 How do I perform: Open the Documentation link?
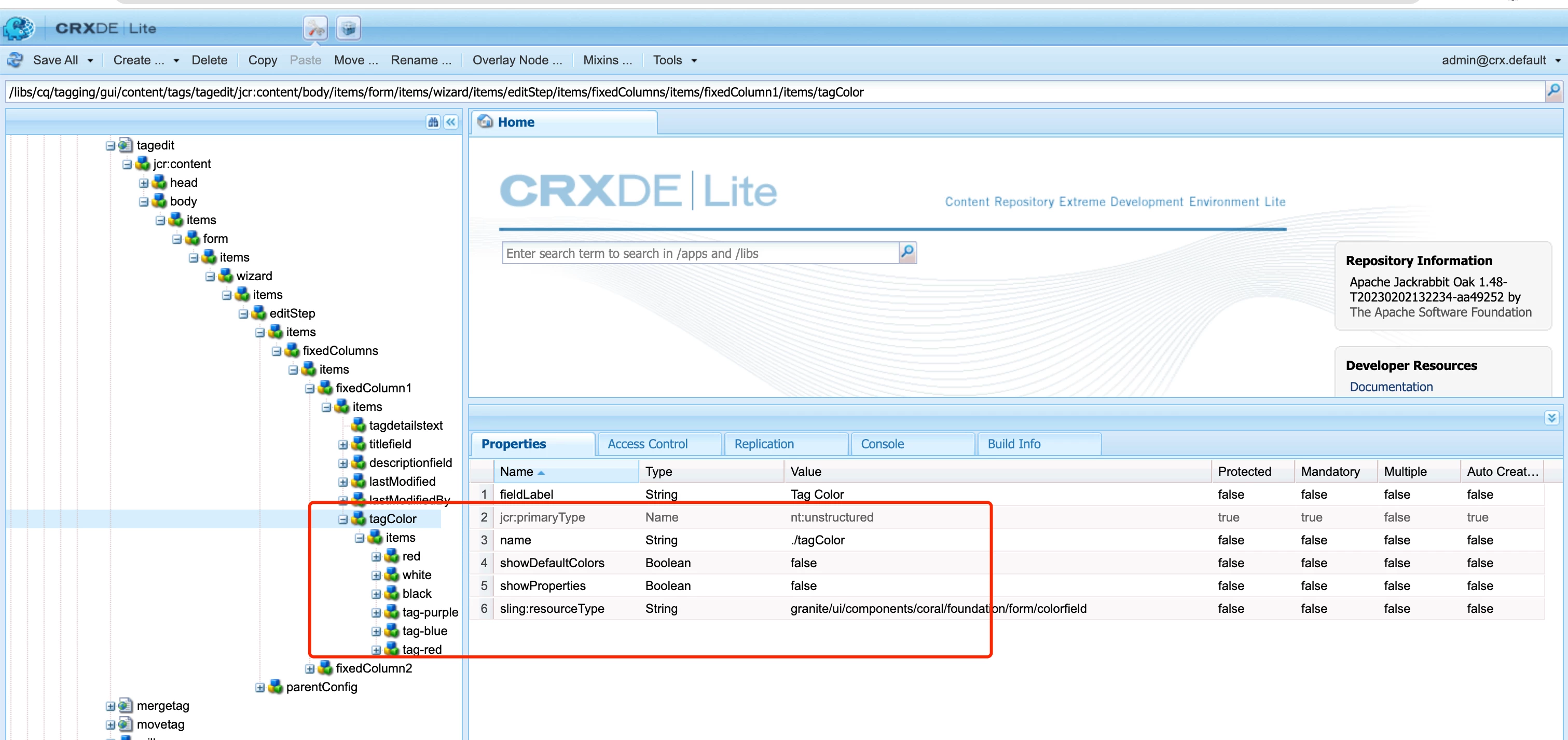(x=1391, y=387)
